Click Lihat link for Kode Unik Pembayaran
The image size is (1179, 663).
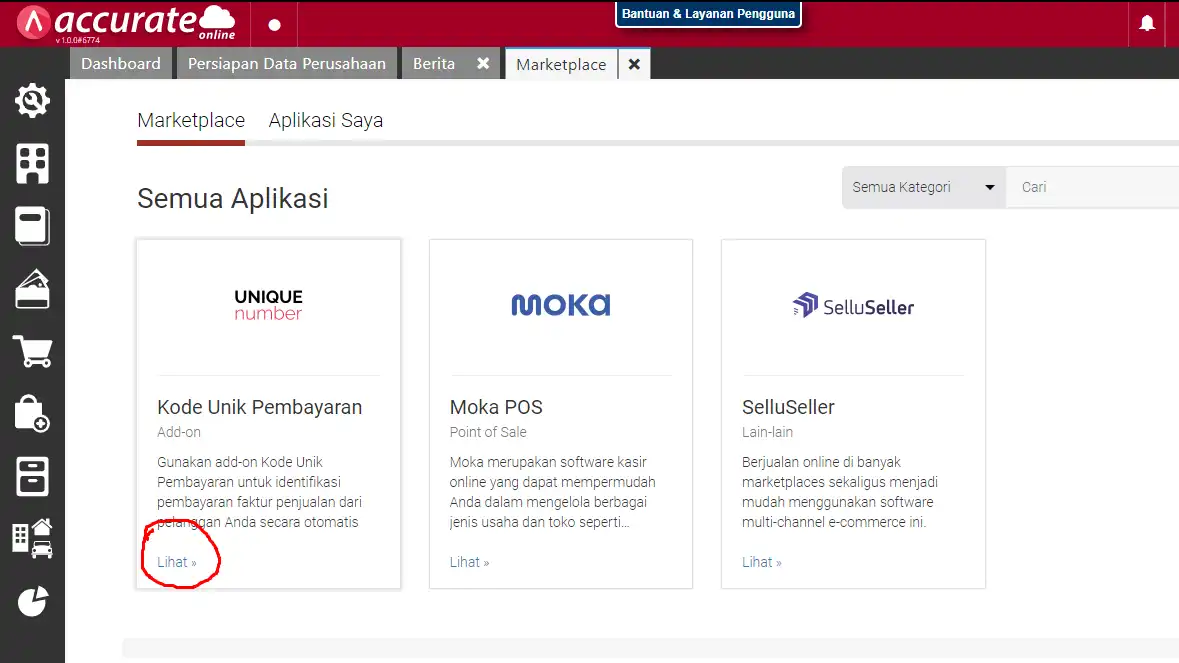[x=177, y=562]
